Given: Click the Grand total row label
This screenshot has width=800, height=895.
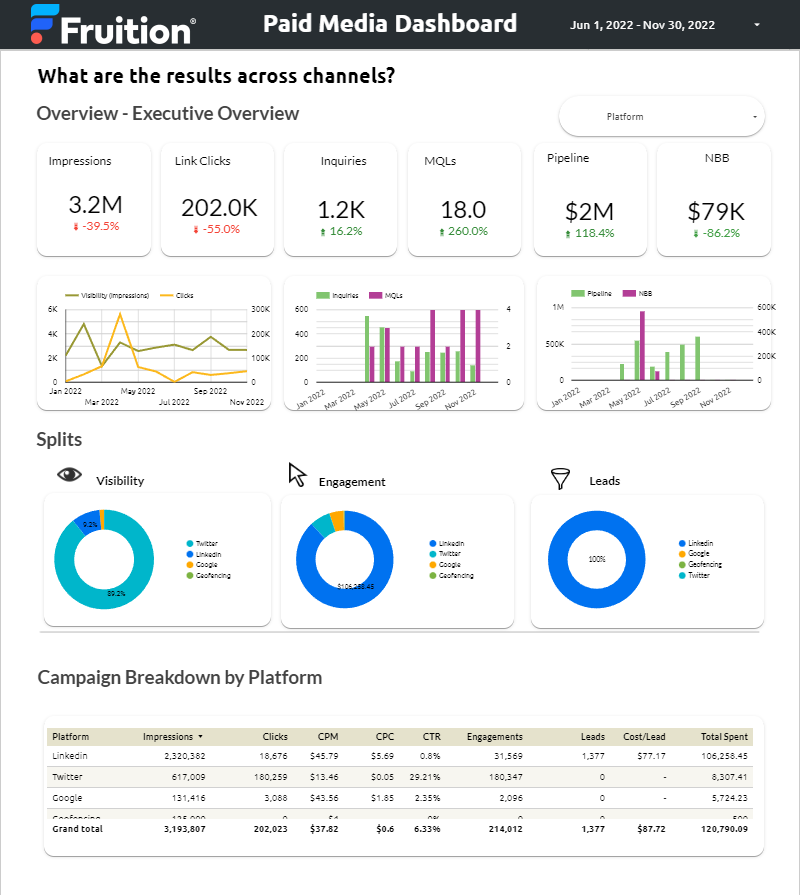Looking at the screenshot, I should pyautogui.click(x=78, y=829).
